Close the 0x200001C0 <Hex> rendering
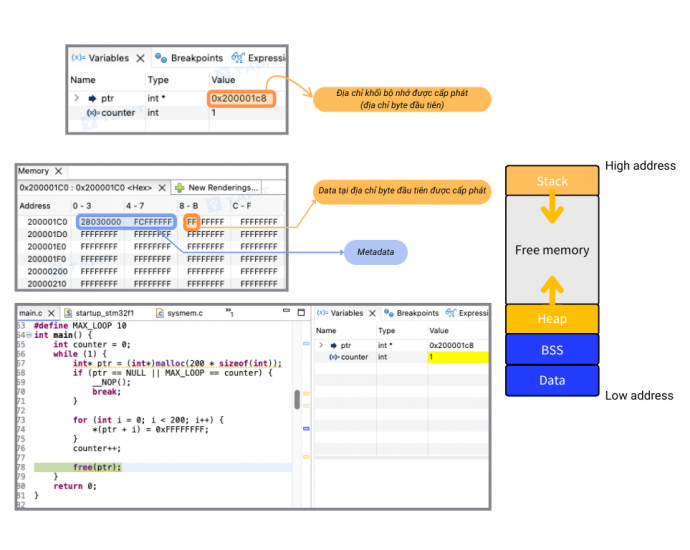The width and height of the screenshot is (690, 550). point(162,188)
